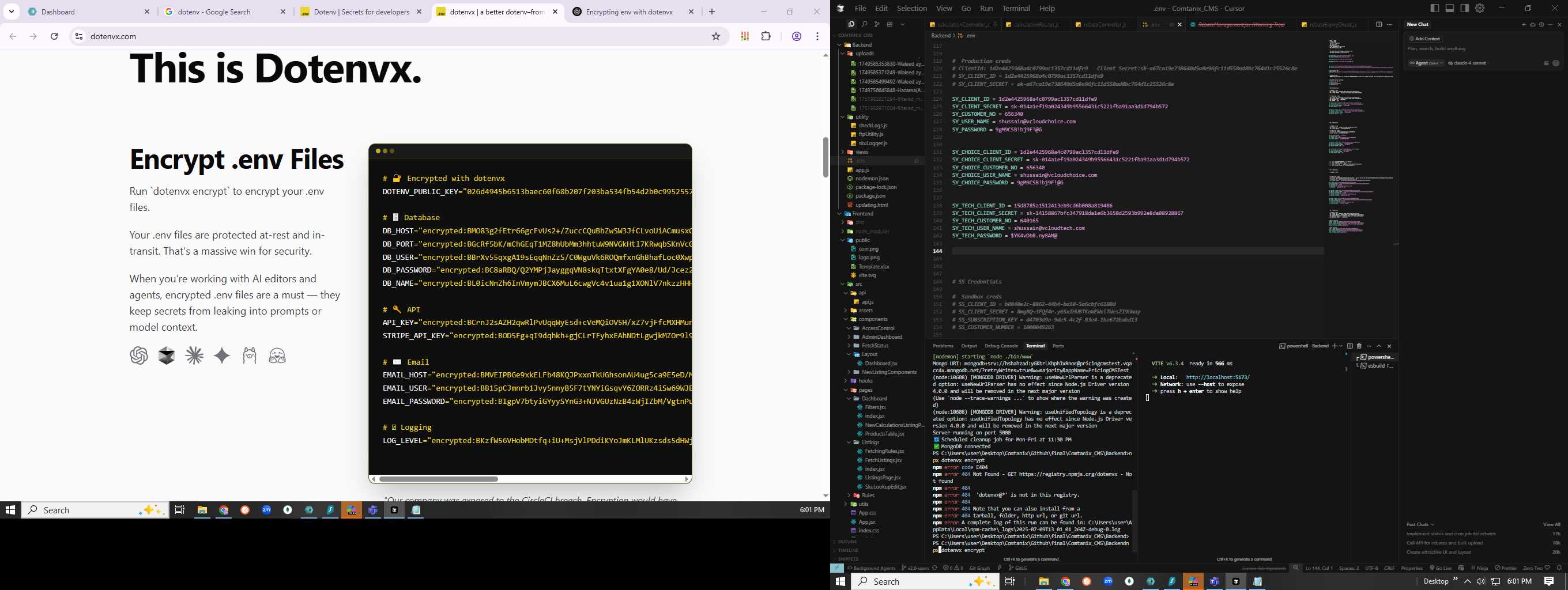The height and width of the screenshot is (590, 1568).
Task: Switch to the Ports panel tab
Action: 1058,346
